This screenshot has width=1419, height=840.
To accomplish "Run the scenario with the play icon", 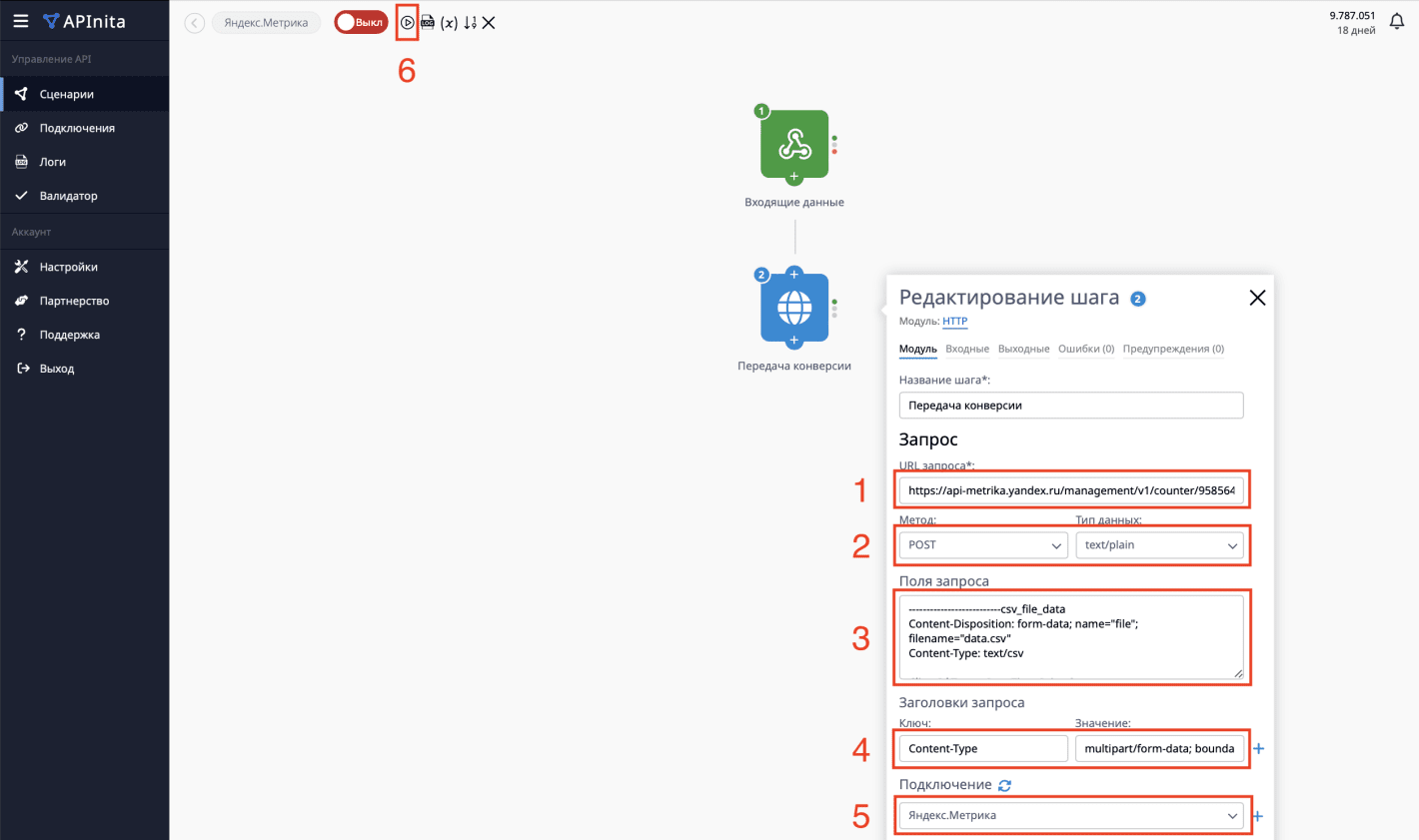I will point(407,22).
